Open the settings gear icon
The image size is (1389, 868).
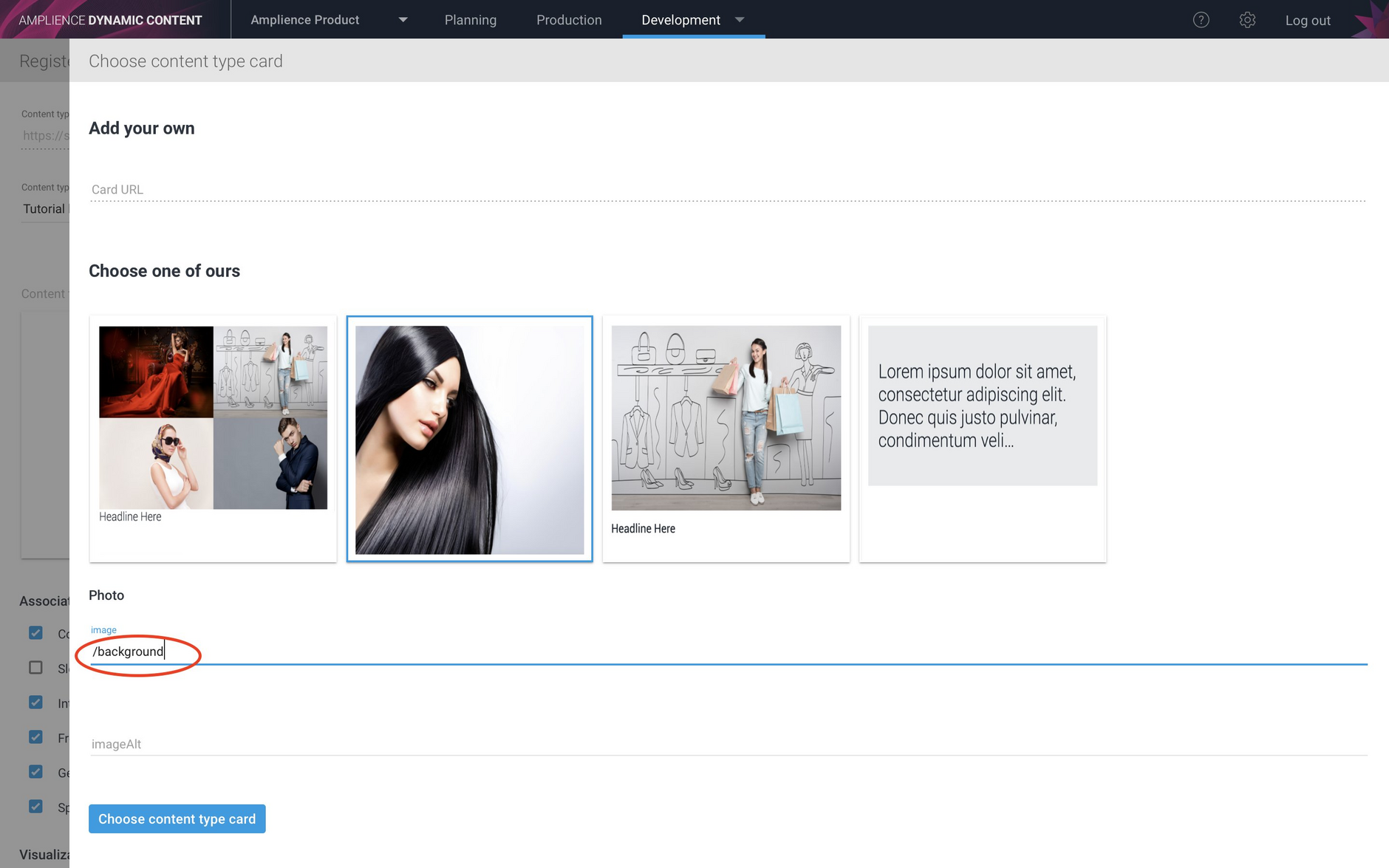1247,20
